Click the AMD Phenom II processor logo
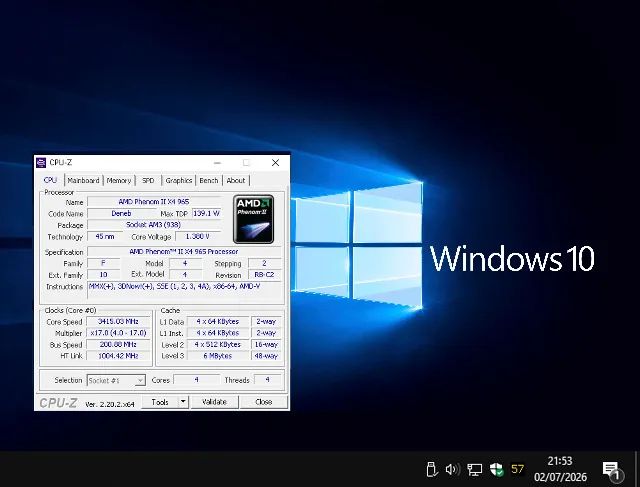The width and height of the screenshot is (640, 487). (253, 219)
